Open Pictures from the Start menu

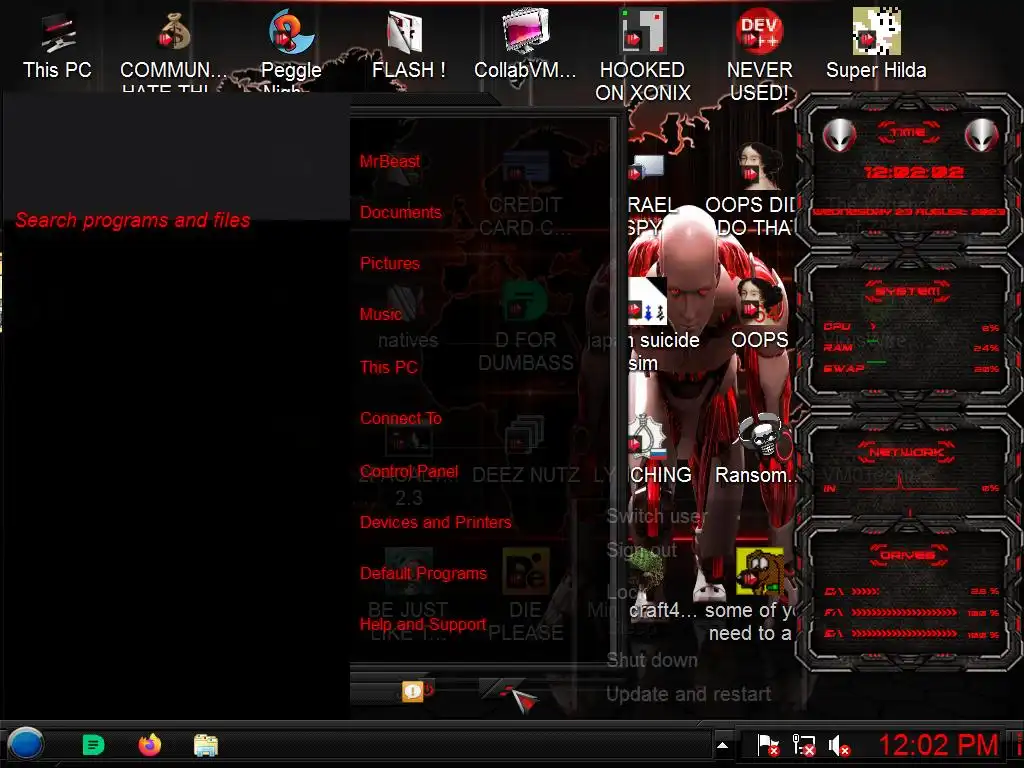coord(389,263)
